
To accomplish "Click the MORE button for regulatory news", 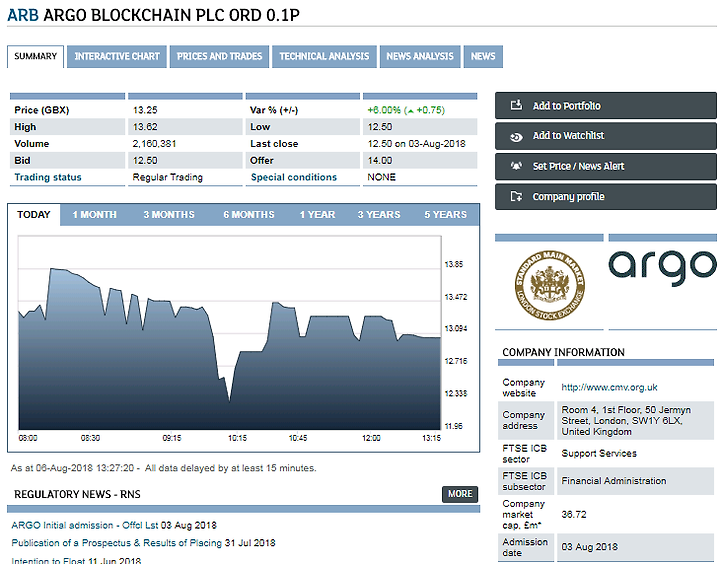I will [460, 494].
